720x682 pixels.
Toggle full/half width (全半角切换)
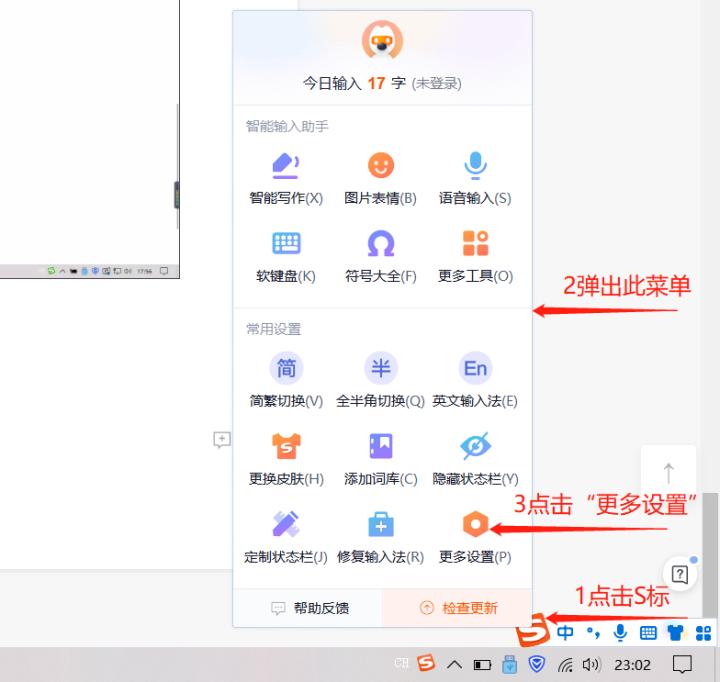(381, 381)
